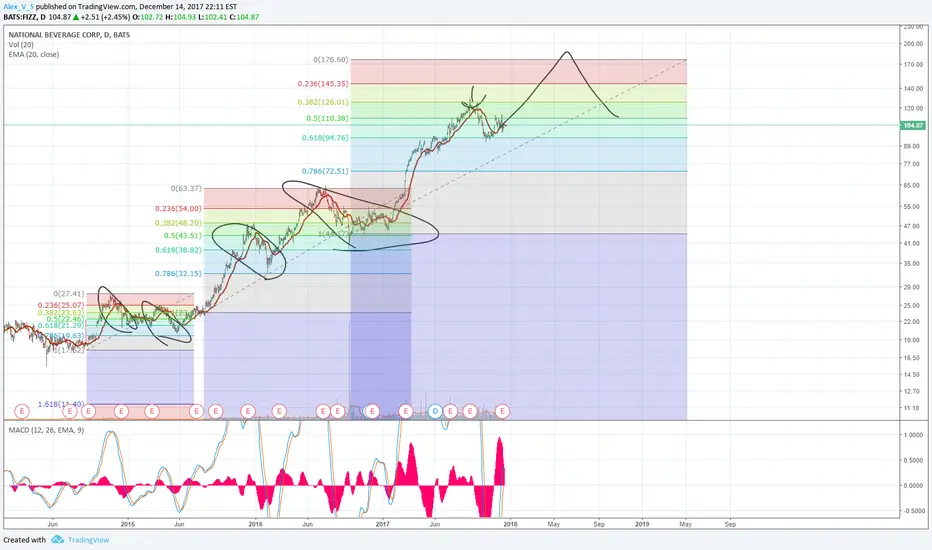Click the 170.00 price axis label
The image size is (932, 550).
tap(913, 65)
